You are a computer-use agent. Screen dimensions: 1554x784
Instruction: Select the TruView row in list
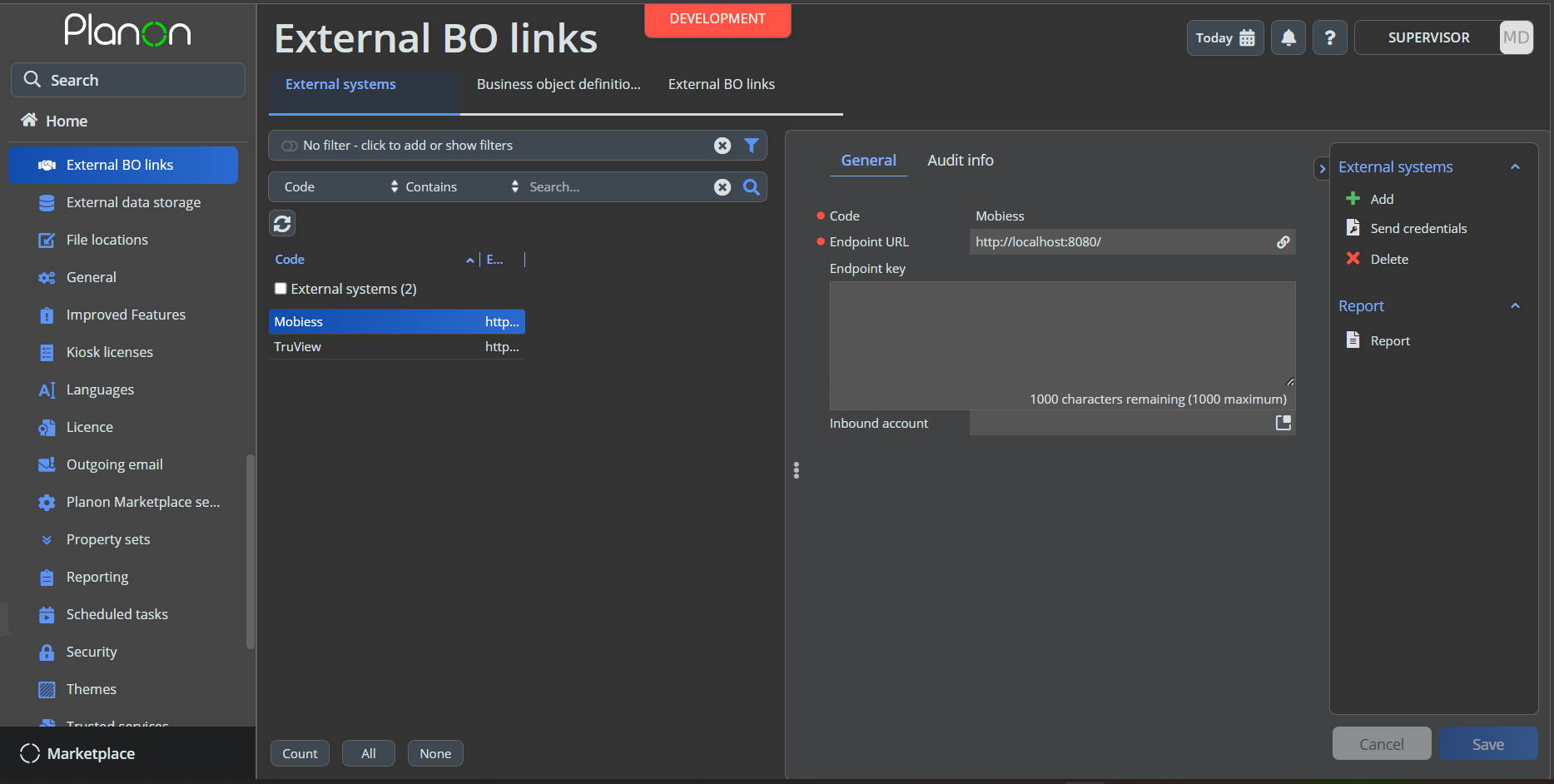click(397, 347)
